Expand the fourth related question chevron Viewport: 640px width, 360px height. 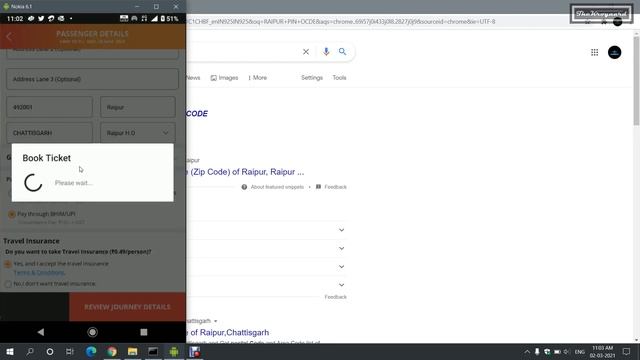pos(342,285)
